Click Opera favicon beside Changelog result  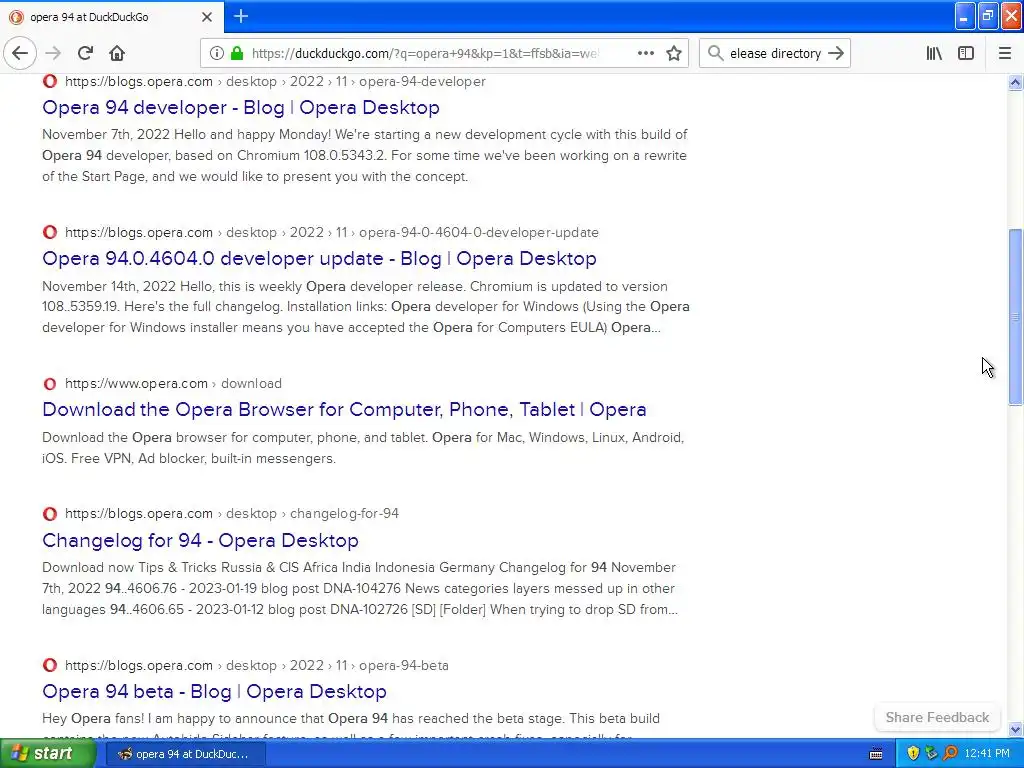pyautogui.click(x=50, y=514)
